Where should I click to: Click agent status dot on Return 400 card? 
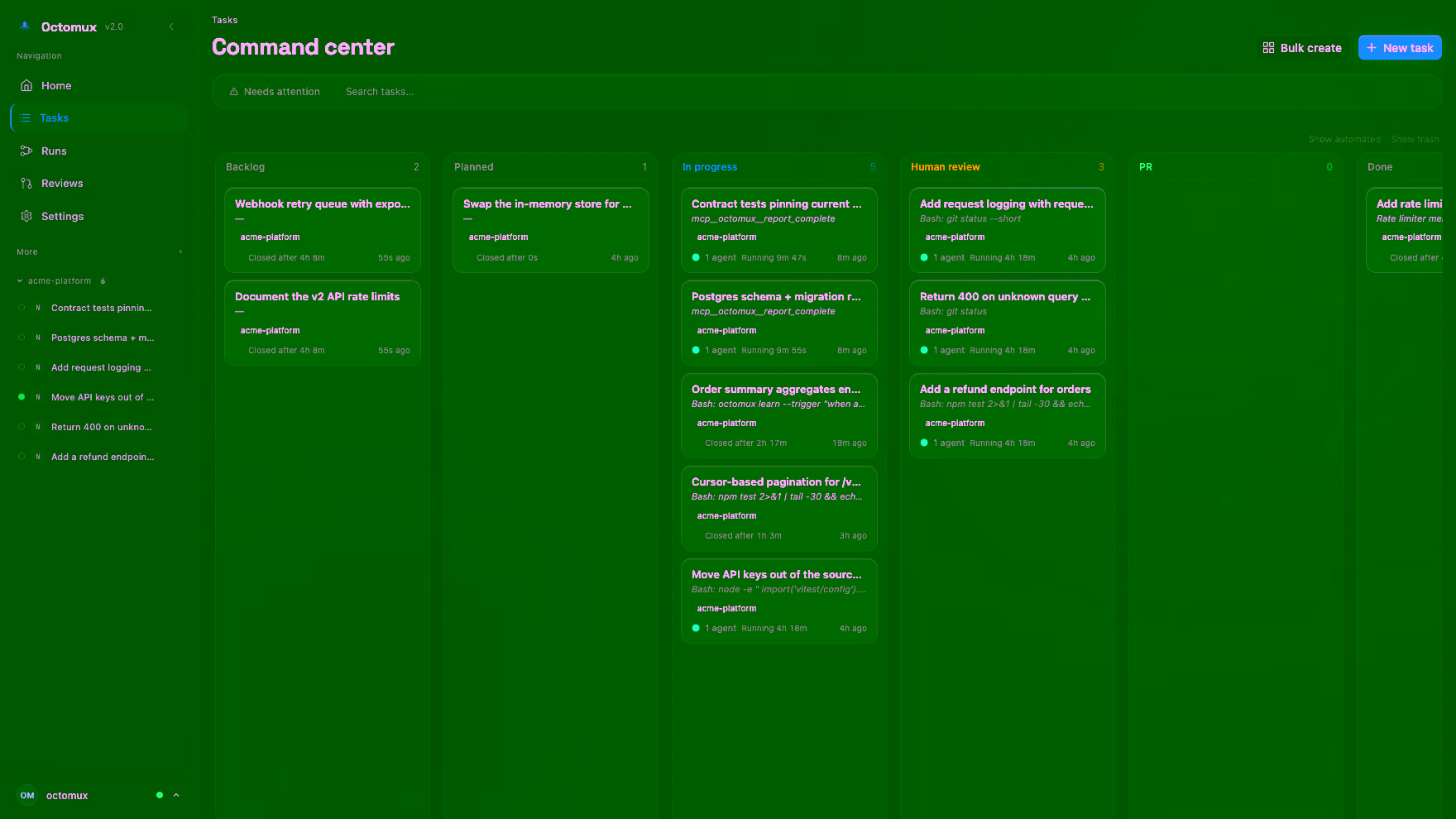924,351
